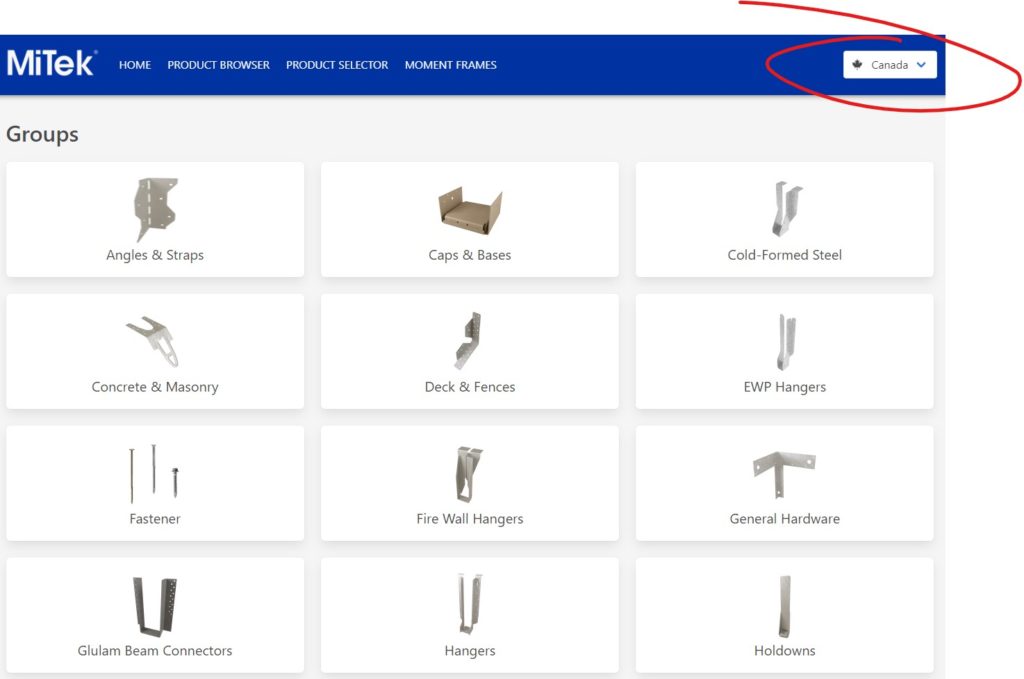Open the Concrete & Masonry label
Viewport: 1024px width, 679px height.
point(155,387)
